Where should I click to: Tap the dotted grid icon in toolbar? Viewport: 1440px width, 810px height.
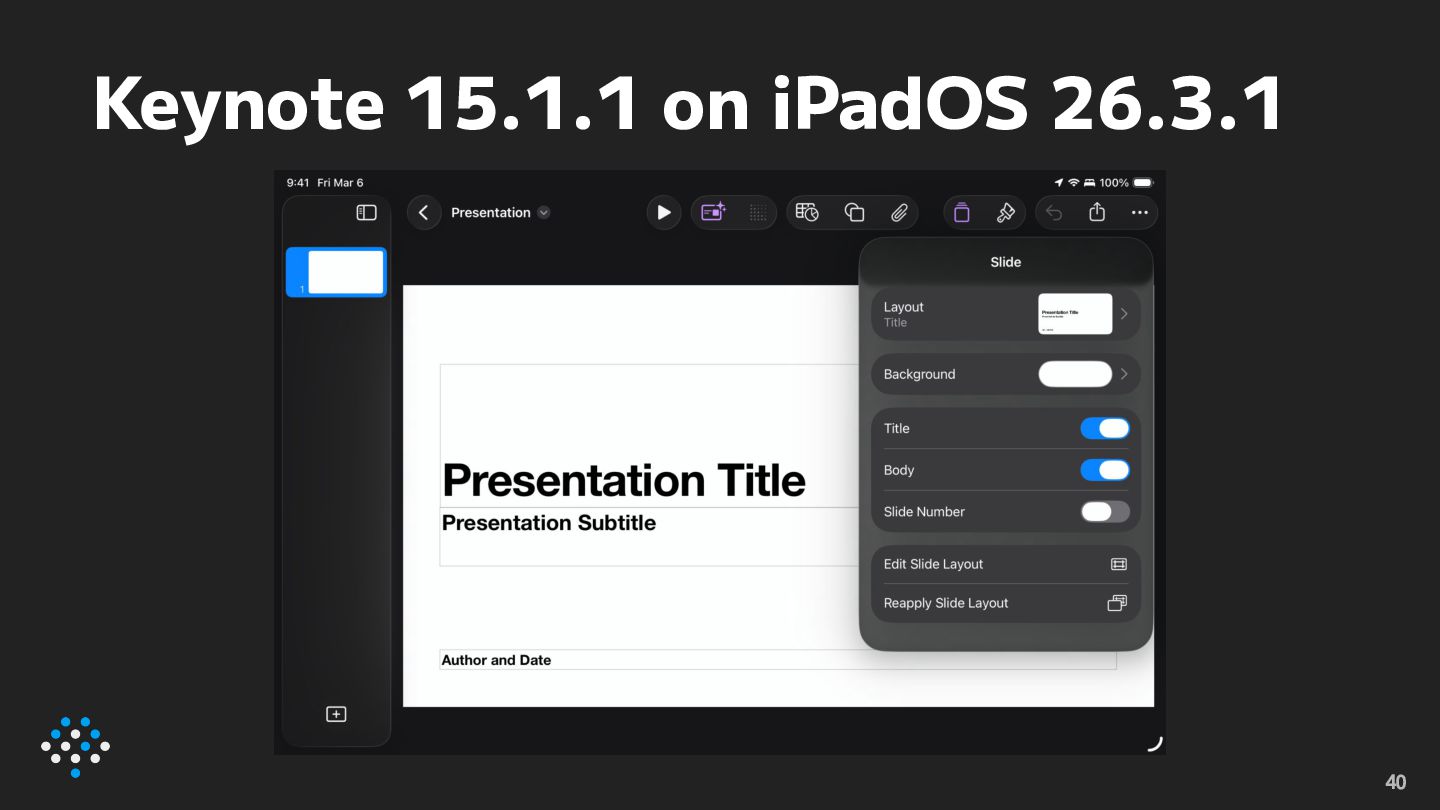(x=758, y=213)
